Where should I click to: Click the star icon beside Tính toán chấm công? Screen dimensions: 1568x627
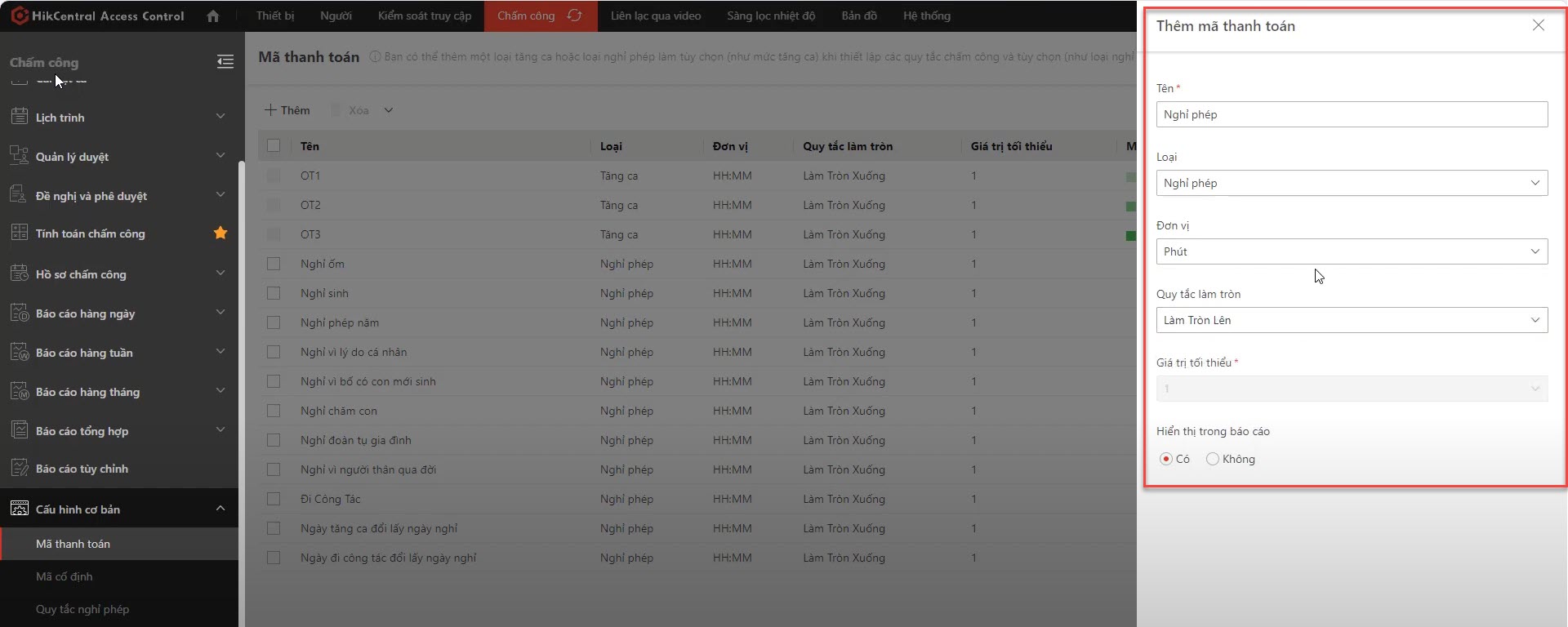click(220, 233)
